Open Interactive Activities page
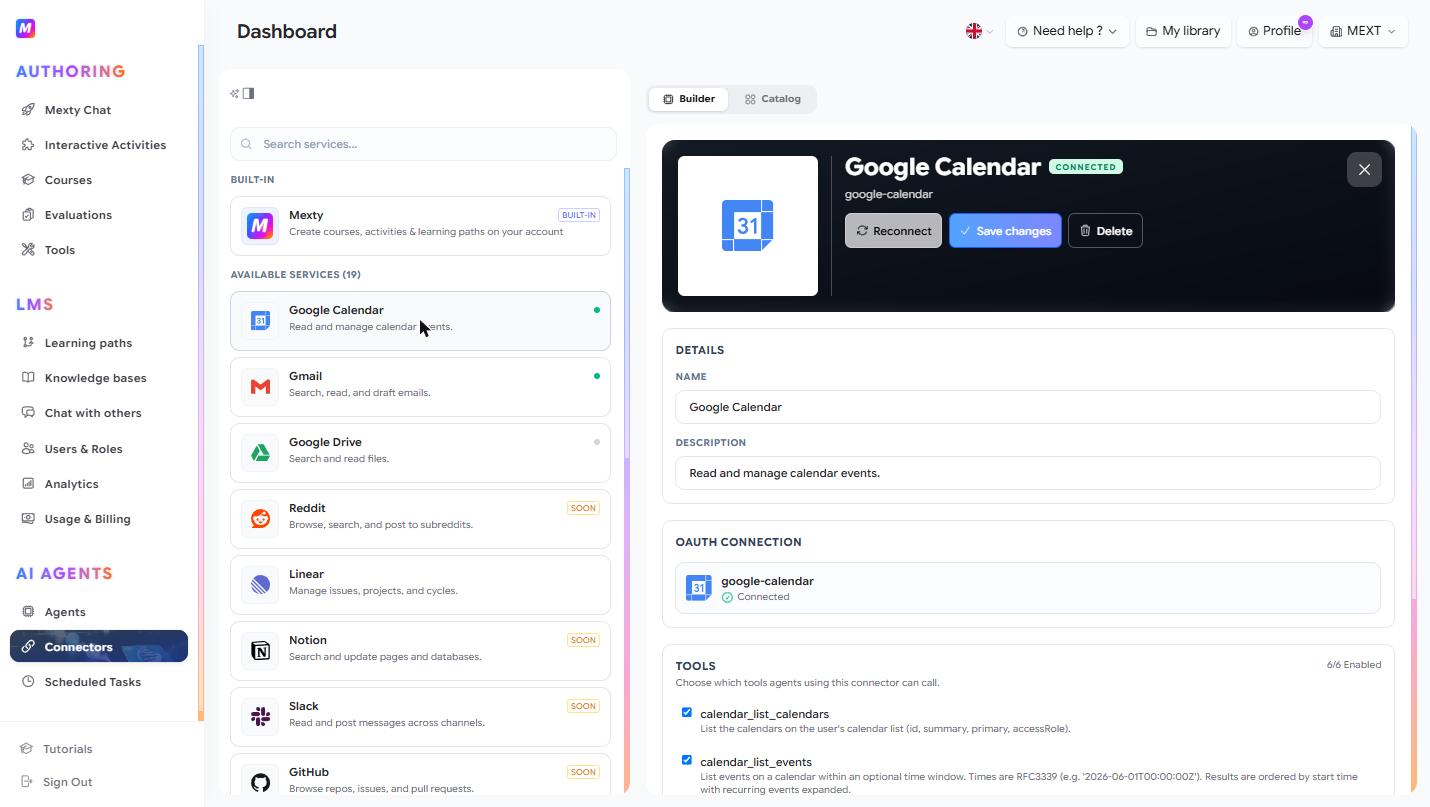 (105, 145)
